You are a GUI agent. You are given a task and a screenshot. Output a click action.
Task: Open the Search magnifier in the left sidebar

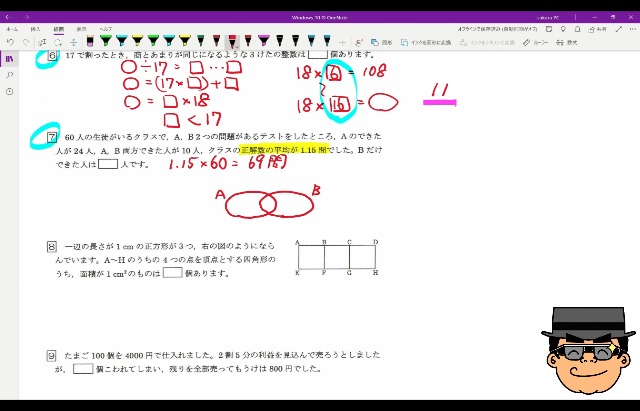[10, 75]
